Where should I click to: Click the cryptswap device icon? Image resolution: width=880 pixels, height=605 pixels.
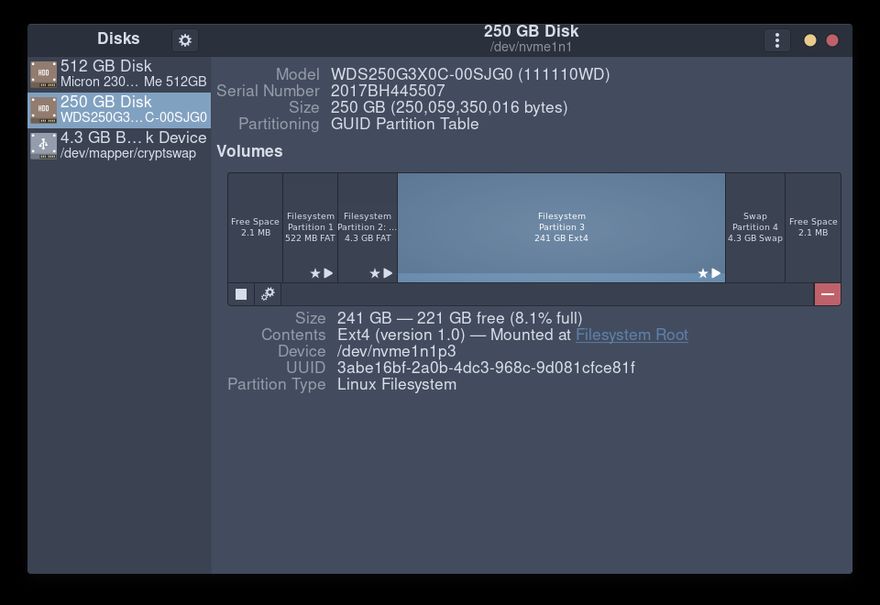click(x=43, y=145)
